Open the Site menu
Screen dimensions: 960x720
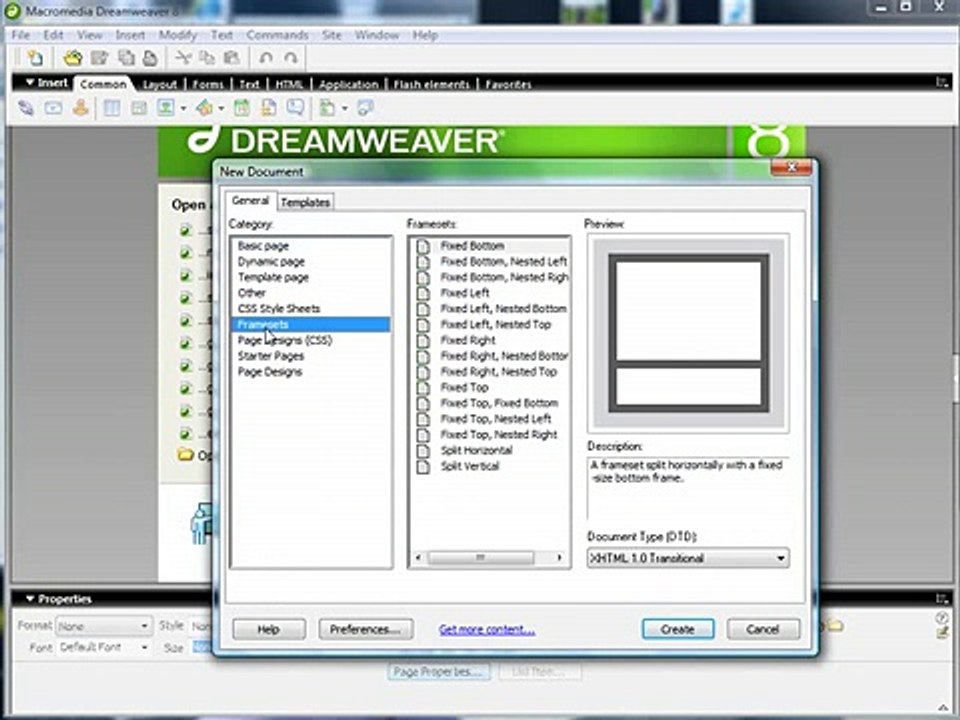[x=332, y=35]
